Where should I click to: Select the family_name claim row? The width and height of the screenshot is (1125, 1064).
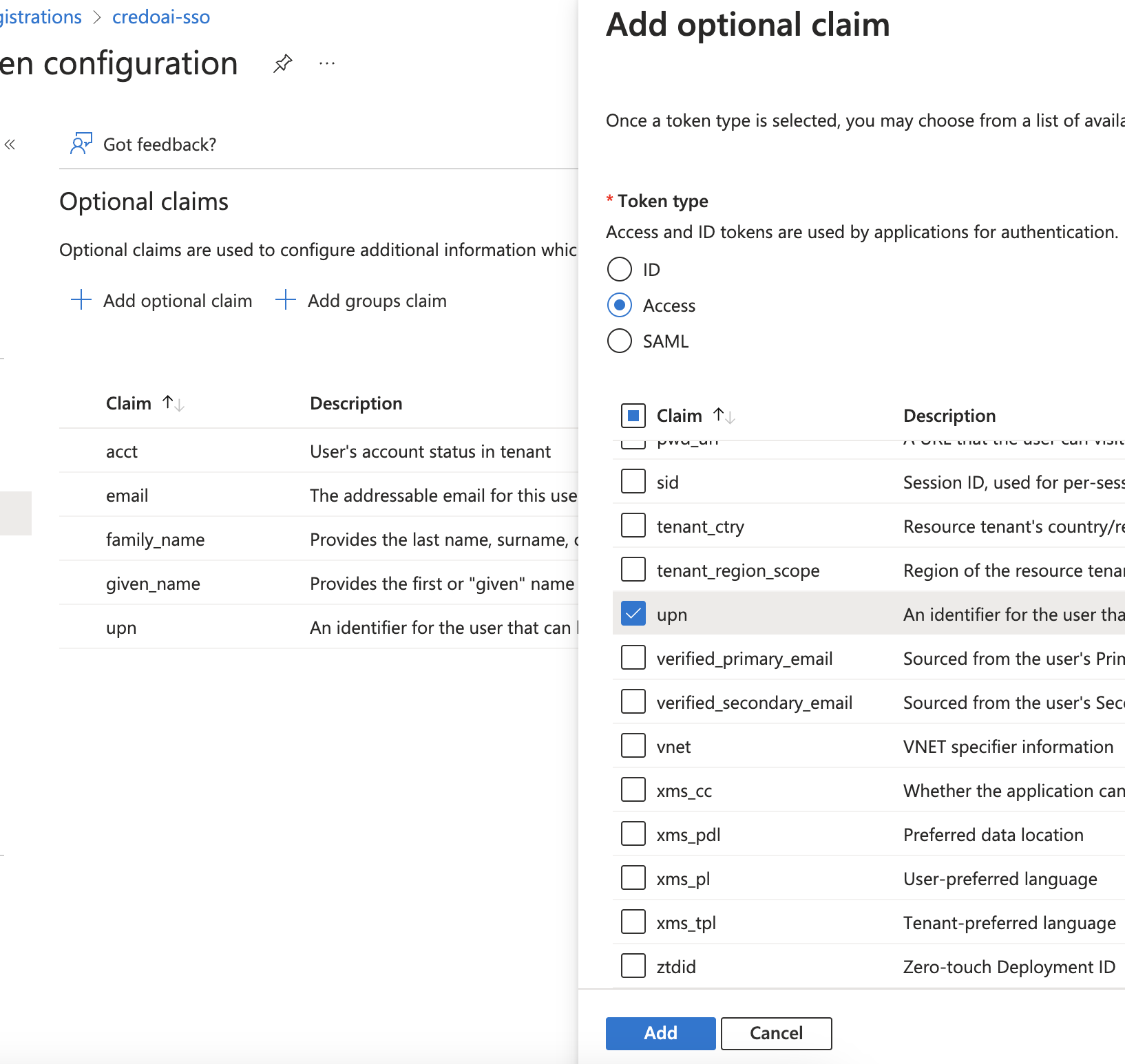[319, 539]
